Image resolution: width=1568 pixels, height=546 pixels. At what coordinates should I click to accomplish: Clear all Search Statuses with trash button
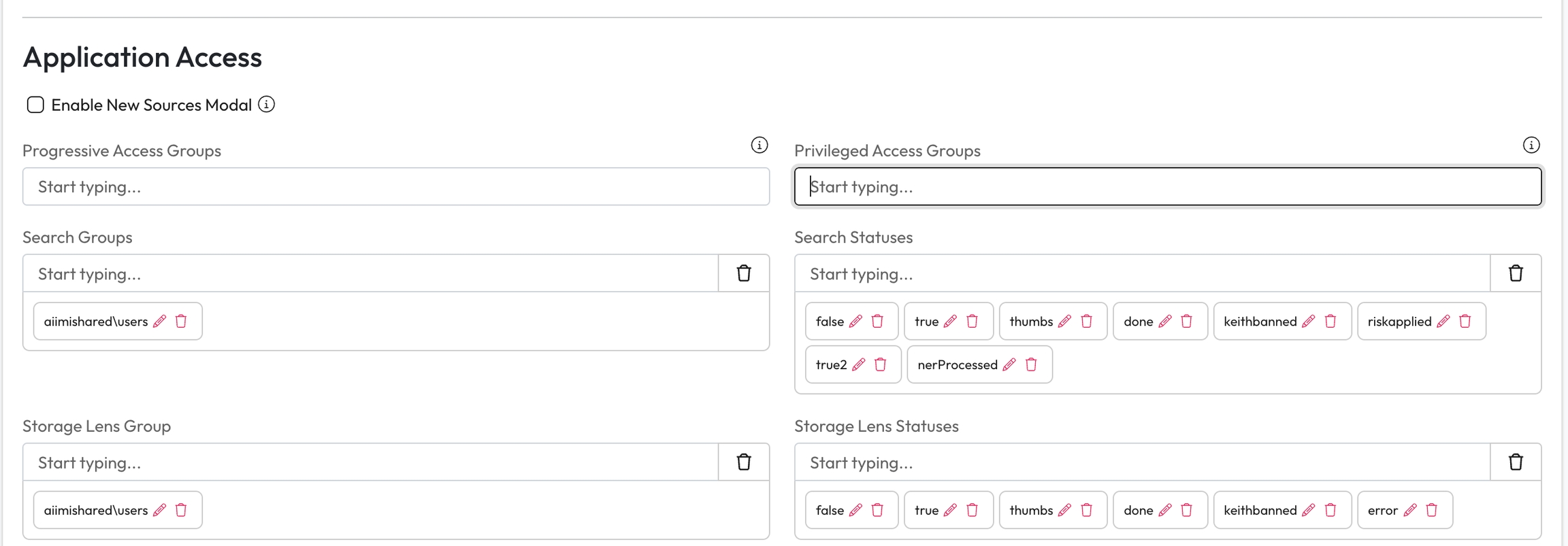tap(1516, 273)
